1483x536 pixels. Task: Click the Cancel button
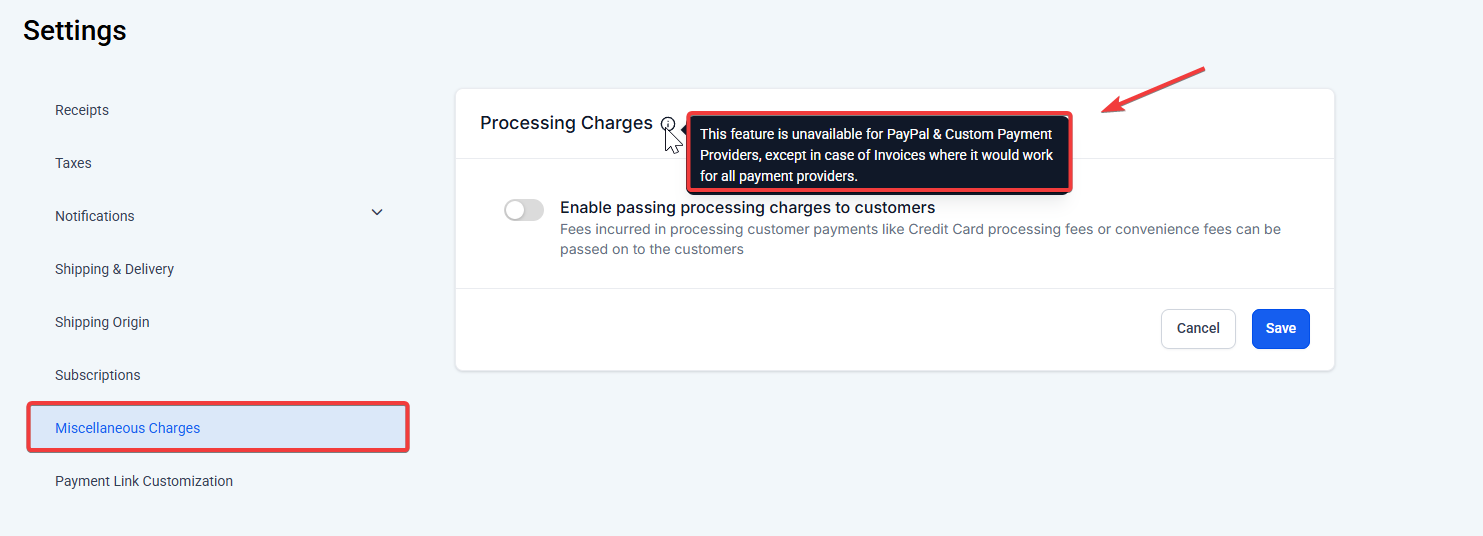(1198, 328)
